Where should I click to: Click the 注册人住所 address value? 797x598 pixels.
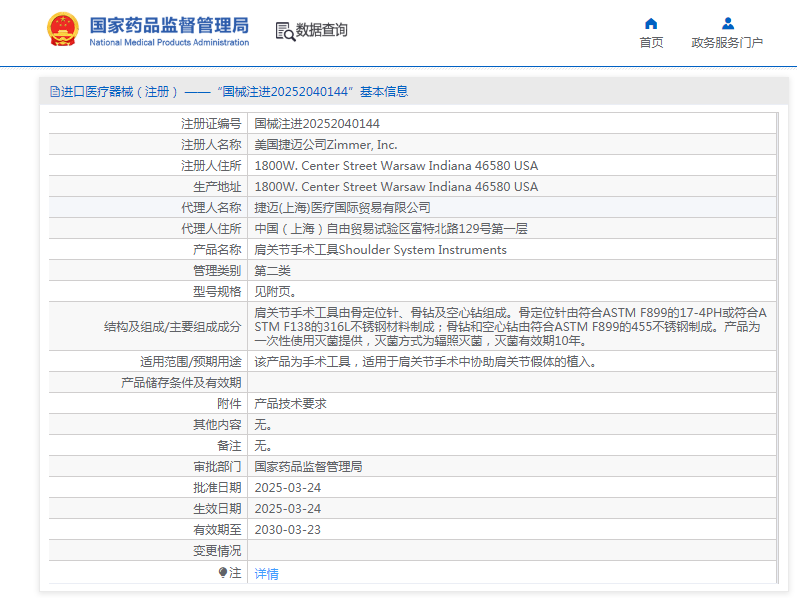396,166
